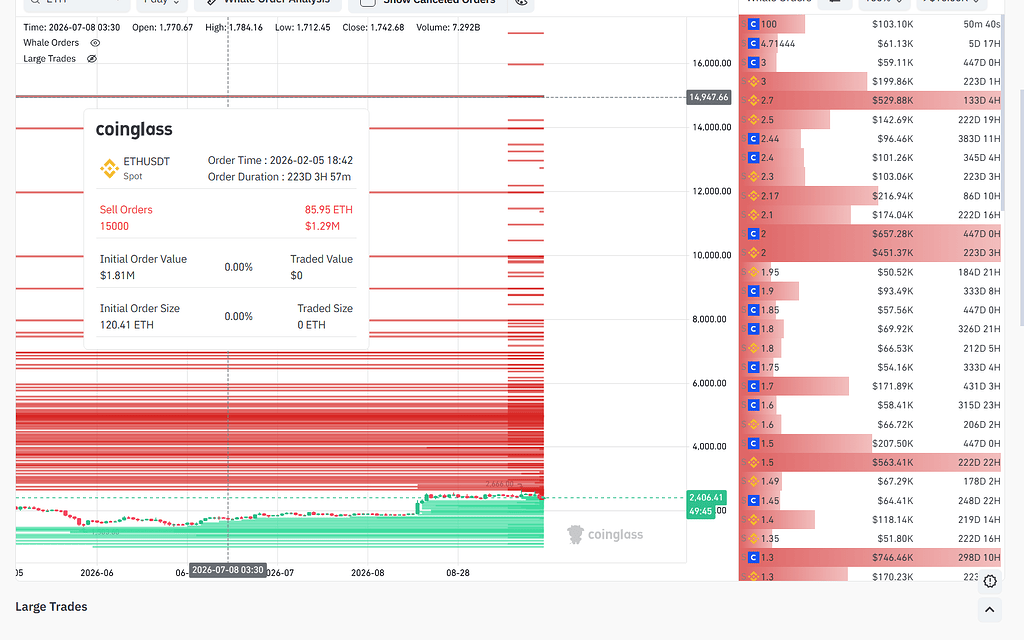Select the $67.29K whale order value
The width and height of the screenshot is (1024, 640).
(x=895, y=481)
